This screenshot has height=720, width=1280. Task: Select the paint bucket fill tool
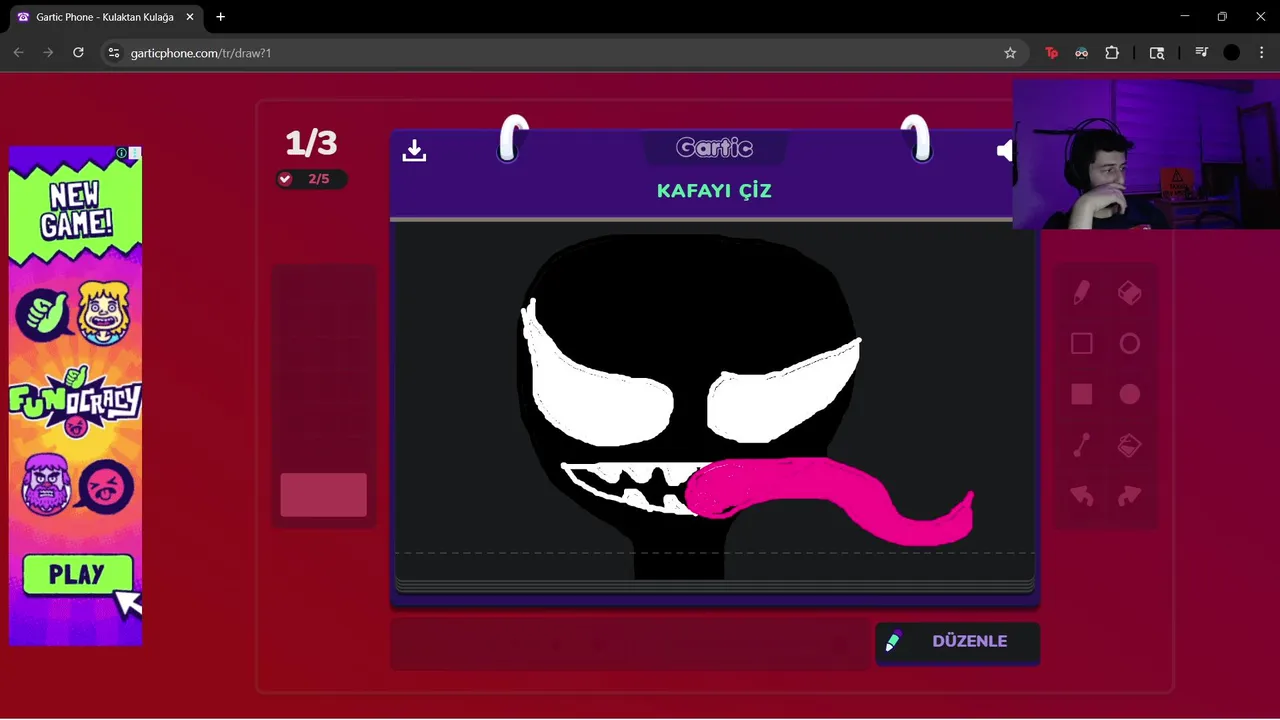[1129, 445]
